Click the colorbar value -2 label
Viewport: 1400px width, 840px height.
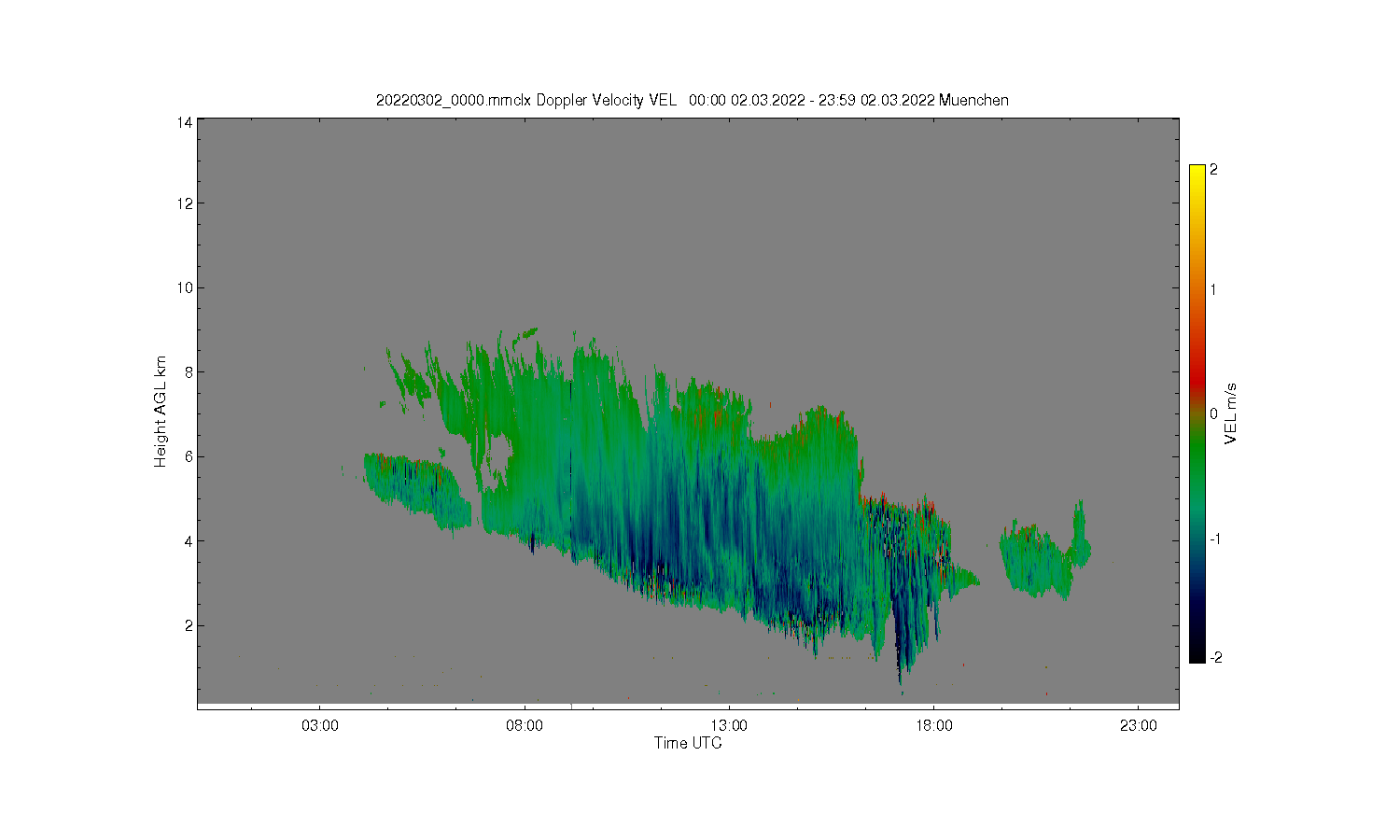pyautogui.click(x=1215, y=657)
